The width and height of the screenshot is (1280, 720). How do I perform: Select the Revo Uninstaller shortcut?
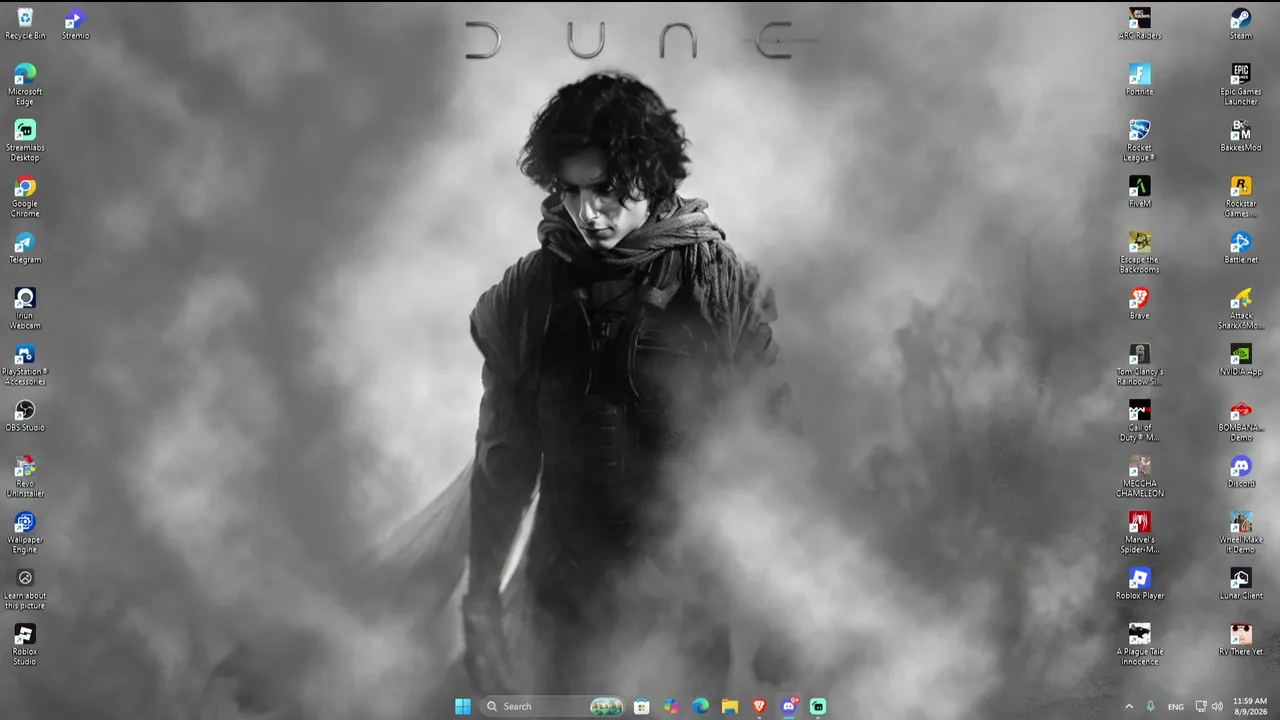25,477
